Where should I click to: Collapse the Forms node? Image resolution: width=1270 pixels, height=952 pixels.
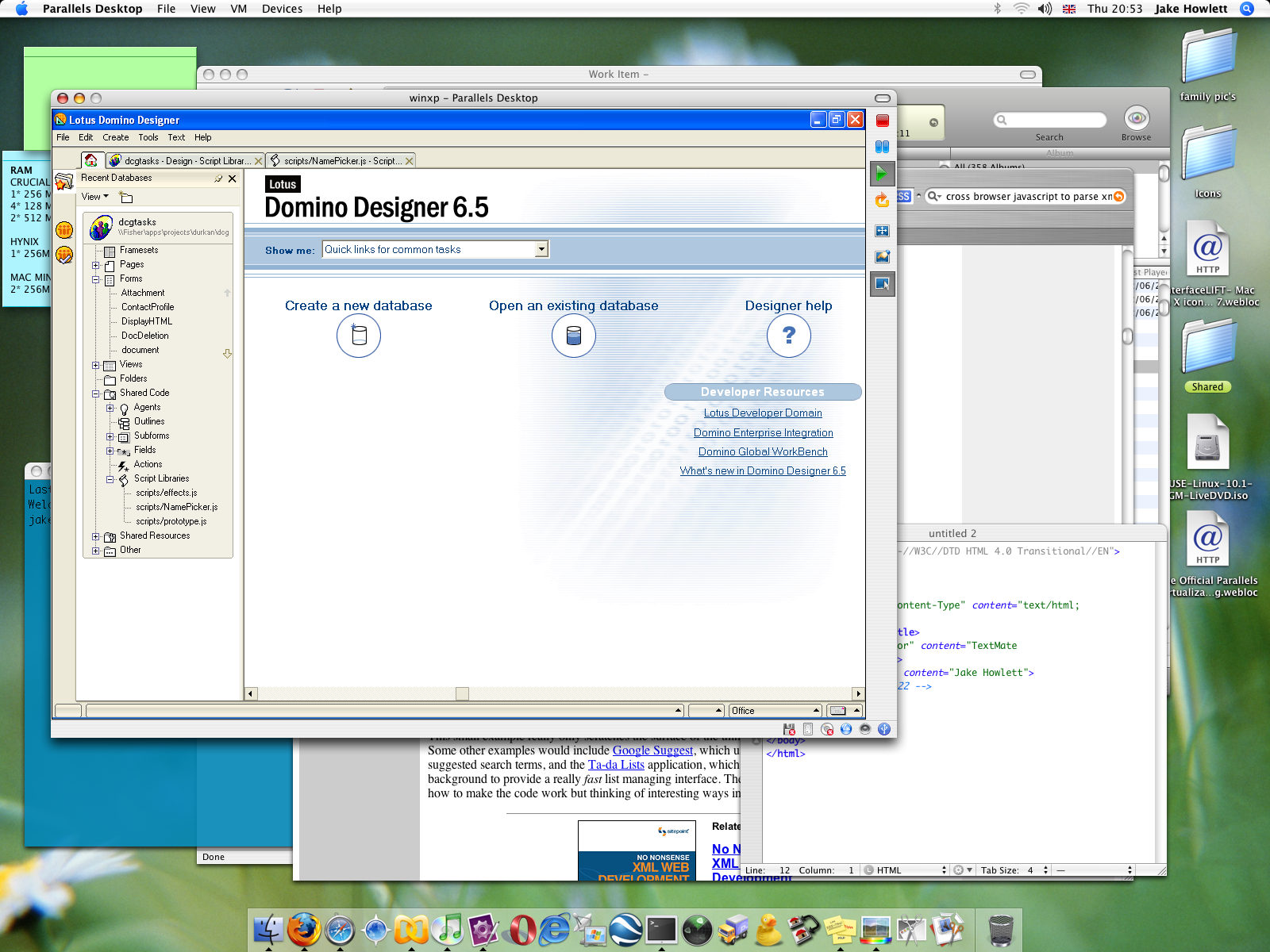[96, 279]
